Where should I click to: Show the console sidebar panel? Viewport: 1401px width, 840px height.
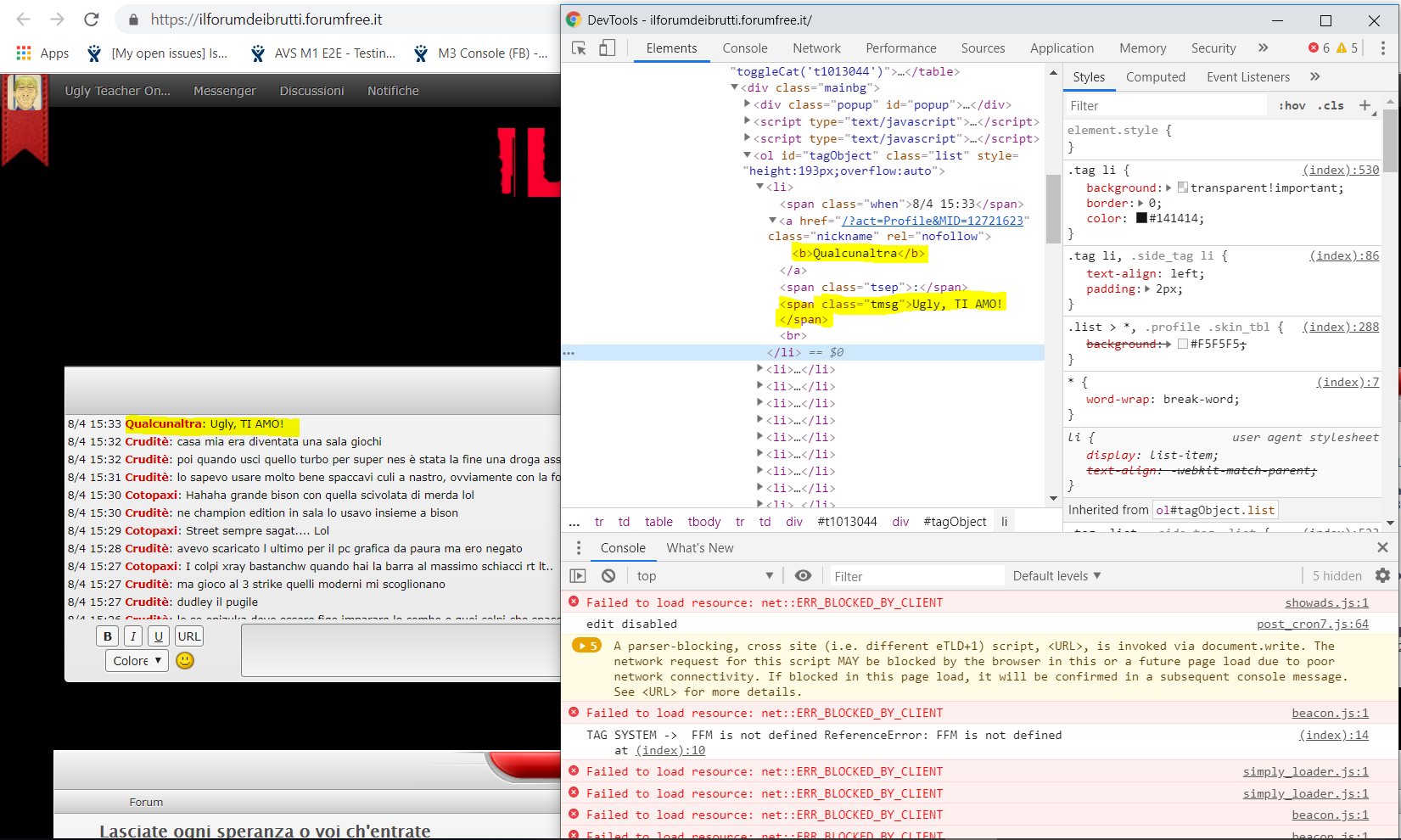pyautogui.click(x=578, y=576)
